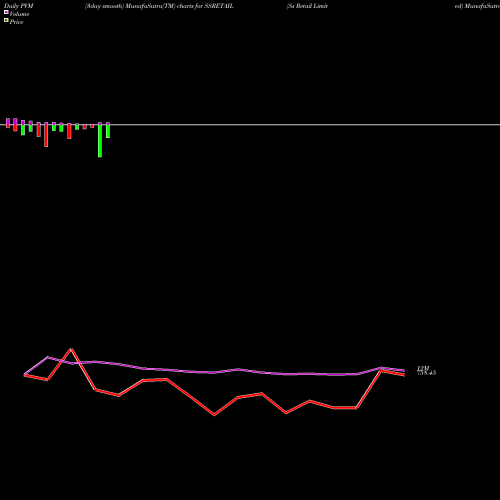This screenshot has height=500, width=500.
Task: Click the tallest green volume bar
Action: [100, 140]
